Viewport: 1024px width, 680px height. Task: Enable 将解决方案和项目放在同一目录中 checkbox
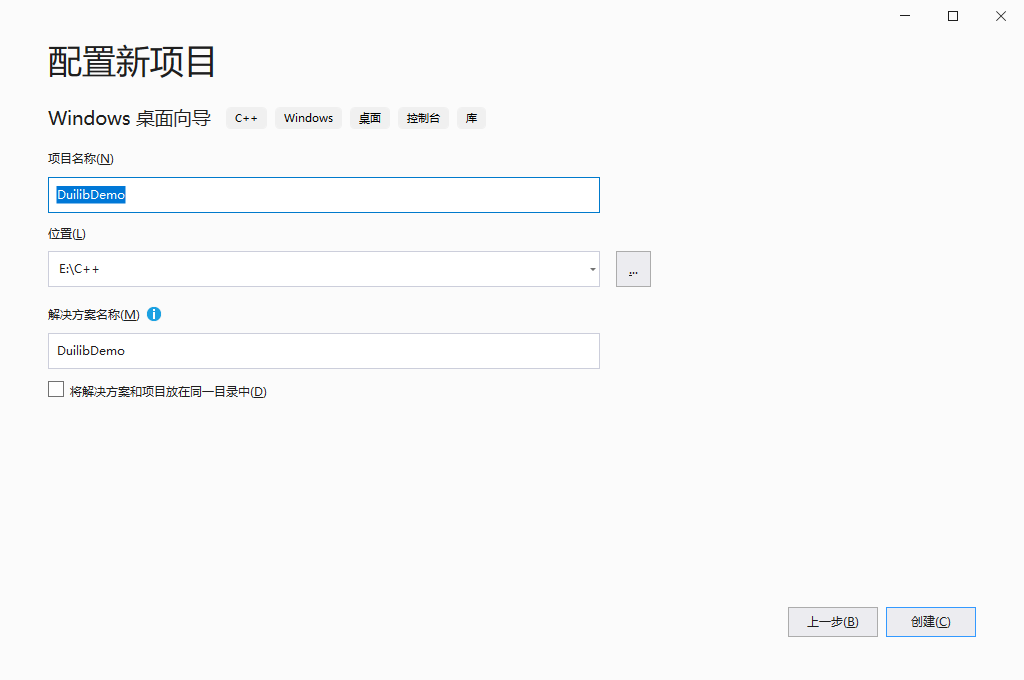pyautogui.click(x=56, y=390)
